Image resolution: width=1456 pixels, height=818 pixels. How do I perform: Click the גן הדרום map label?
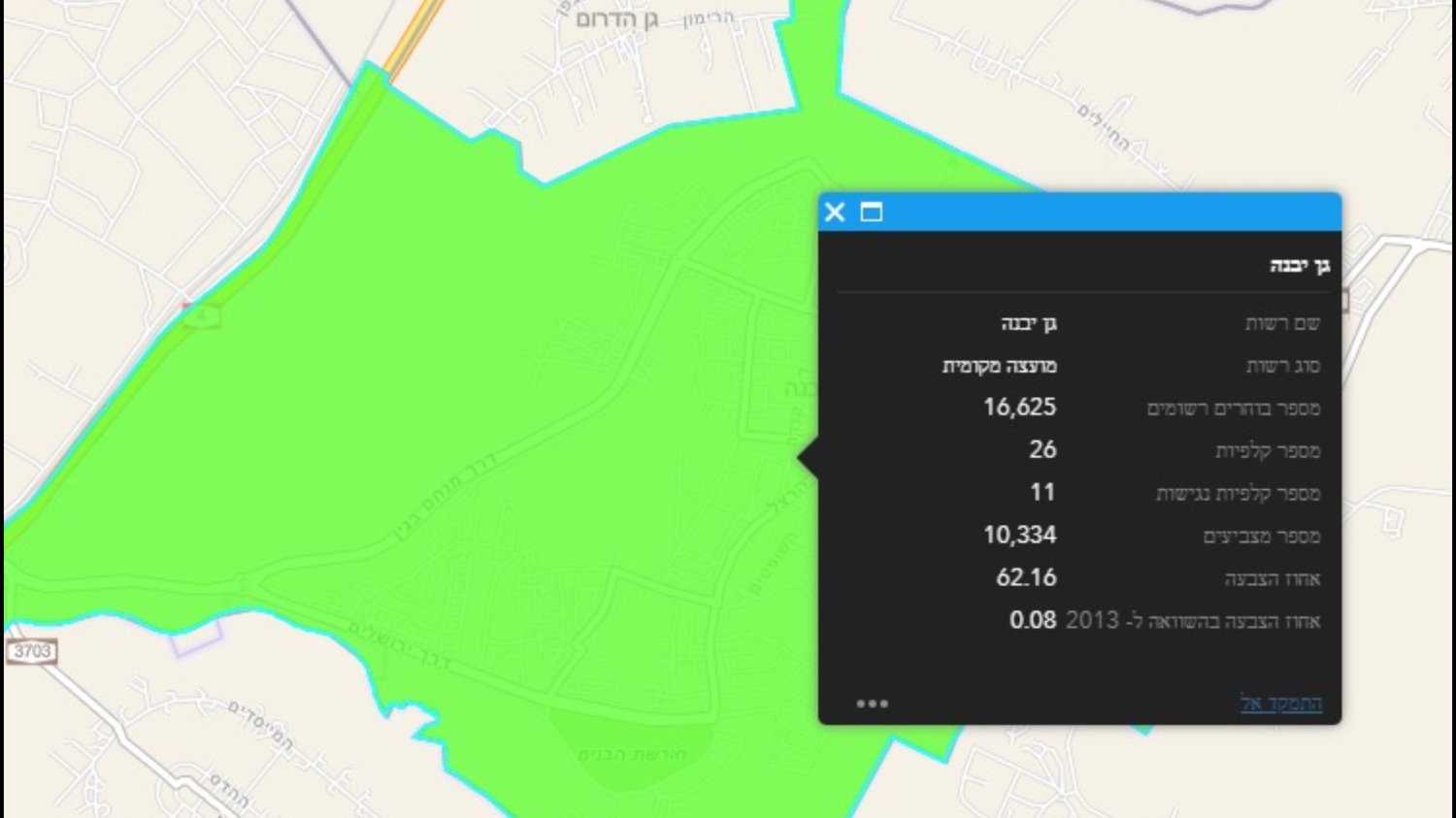pyautogui.click(x=616, y=19)
